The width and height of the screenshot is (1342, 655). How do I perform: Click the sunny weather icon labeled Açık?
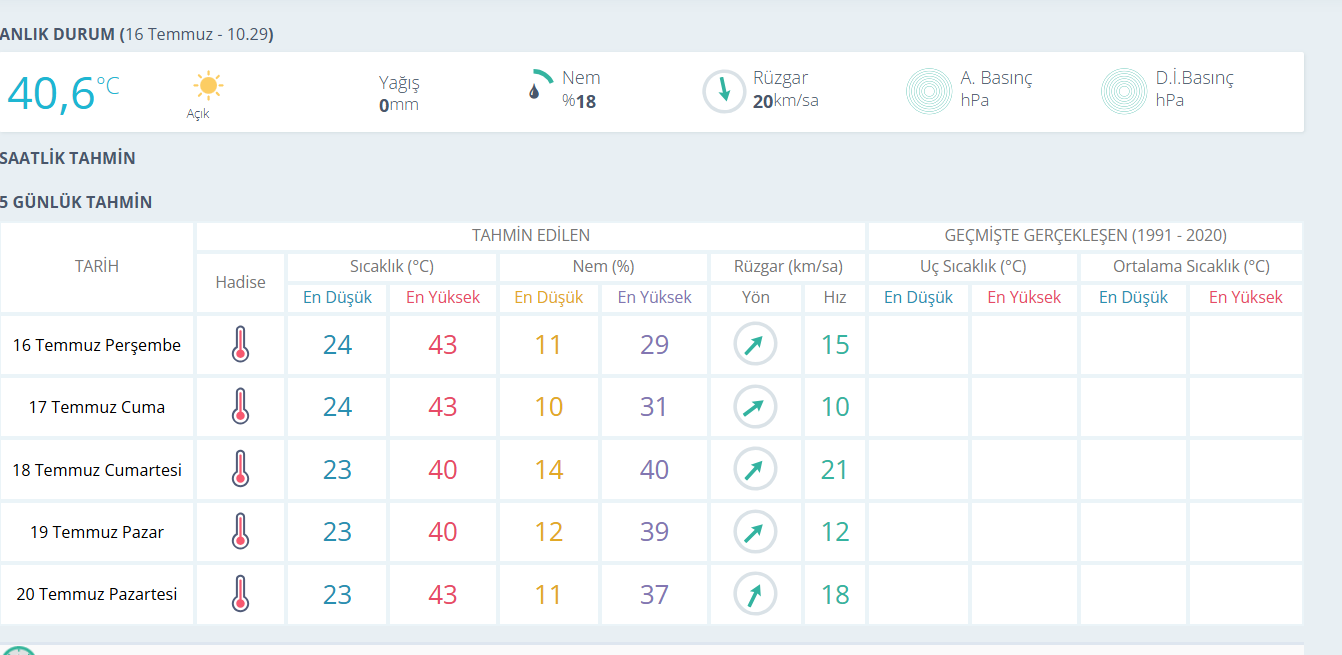tap(208, 85)
